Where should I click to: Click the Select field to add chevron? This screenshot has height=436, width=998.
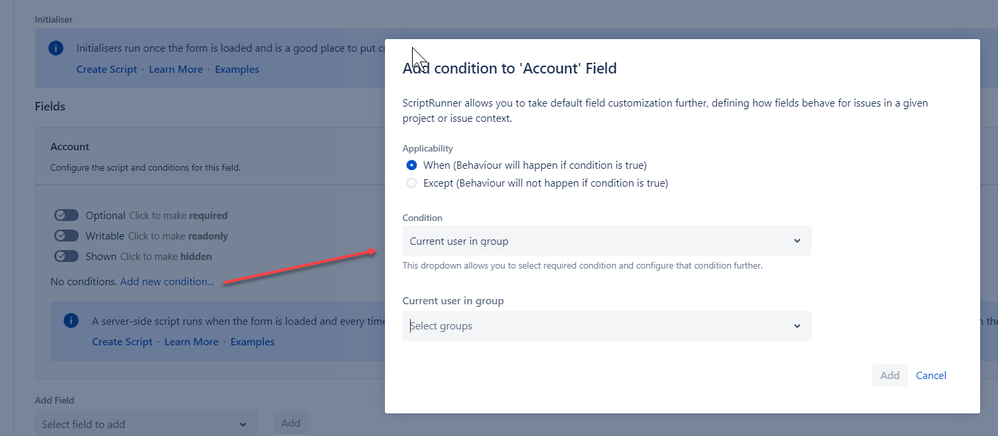(242, 425)
